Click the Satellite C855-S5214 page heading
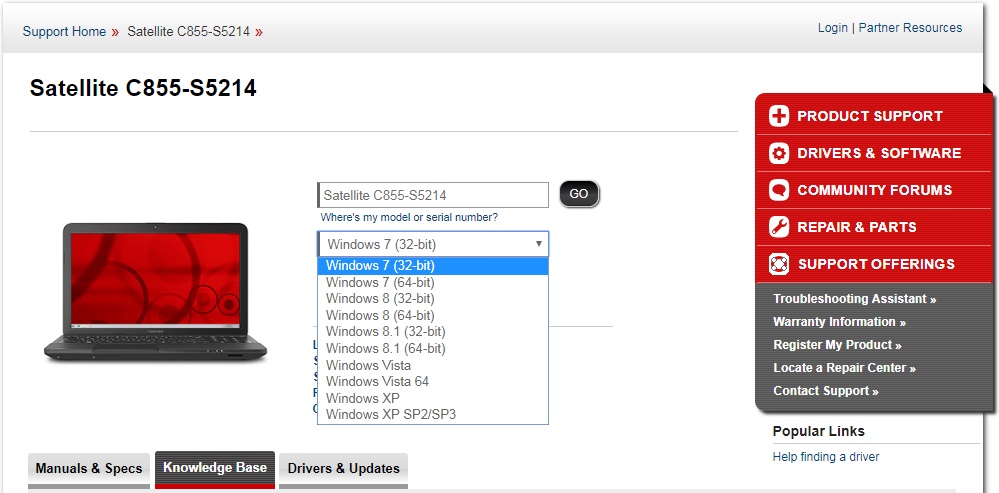The width and height of the screenshot is (999, 493). click(143, 88)
